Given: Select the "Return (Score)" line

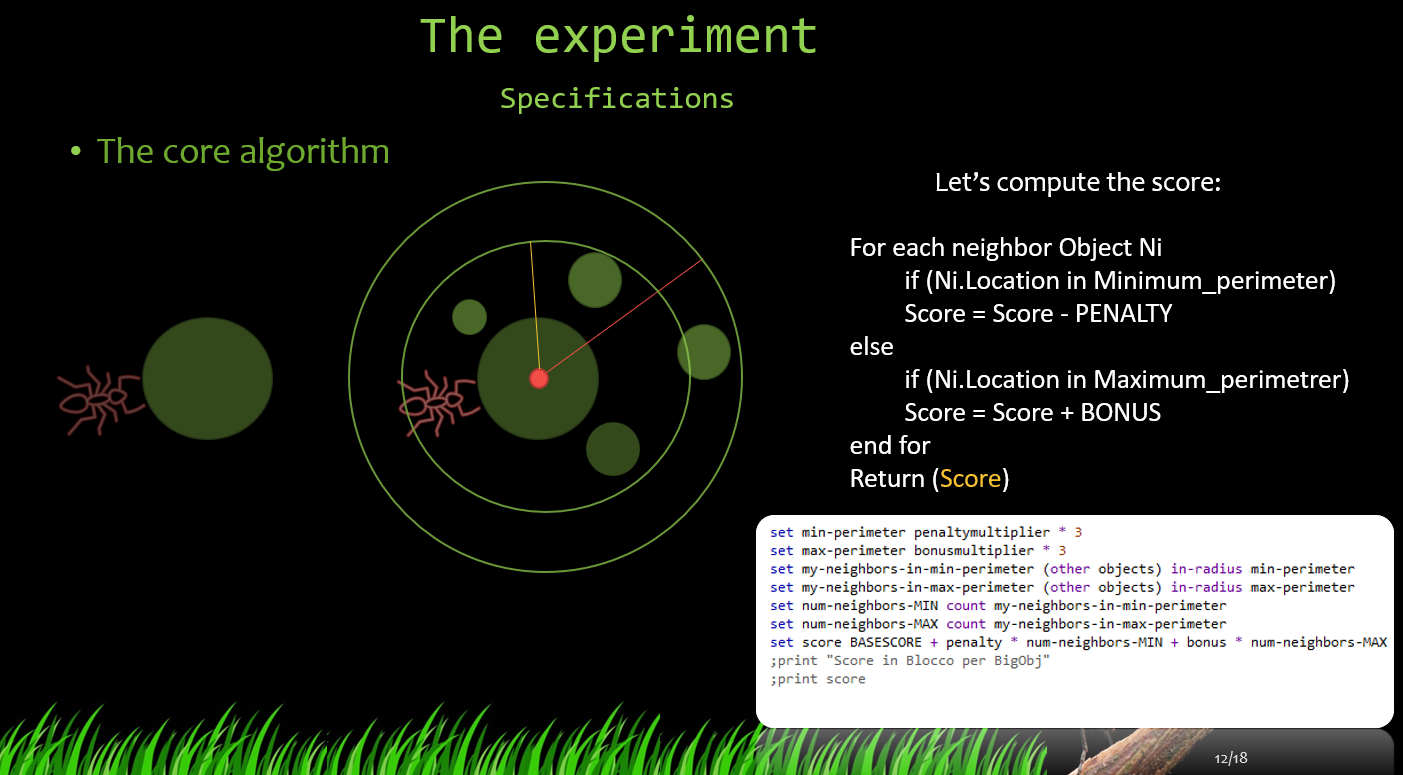Looking at the screenshot, I should click(x=929, y=478).
